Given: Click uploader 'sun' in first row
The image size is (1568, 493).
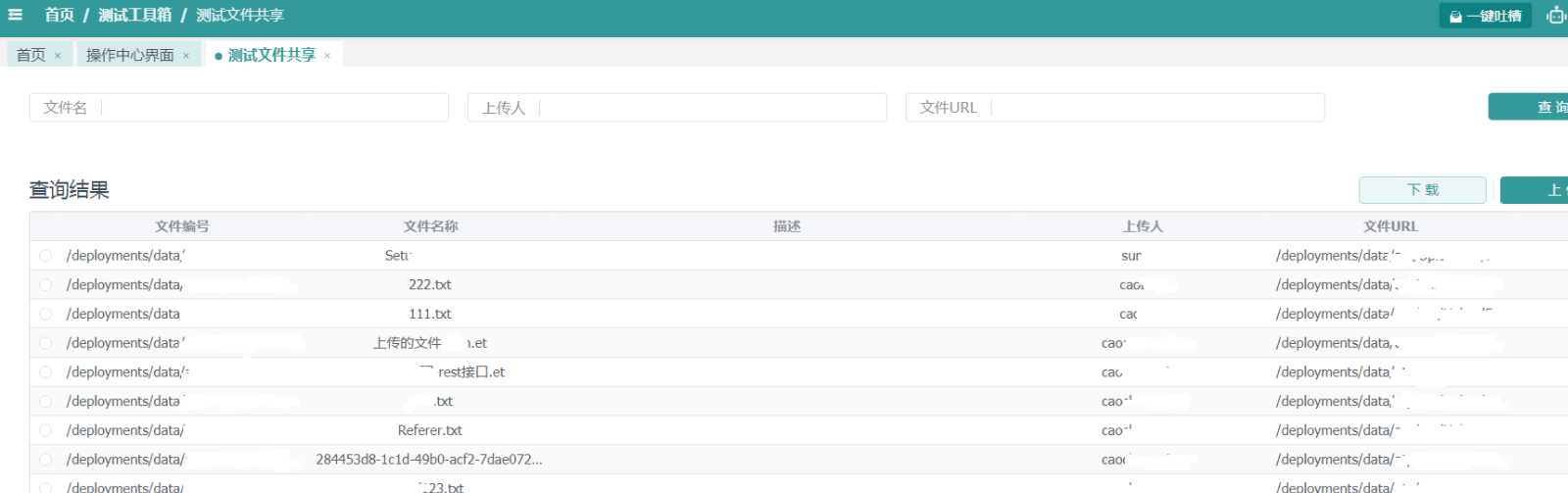Looking at the screenshot, I should 1132,256.
